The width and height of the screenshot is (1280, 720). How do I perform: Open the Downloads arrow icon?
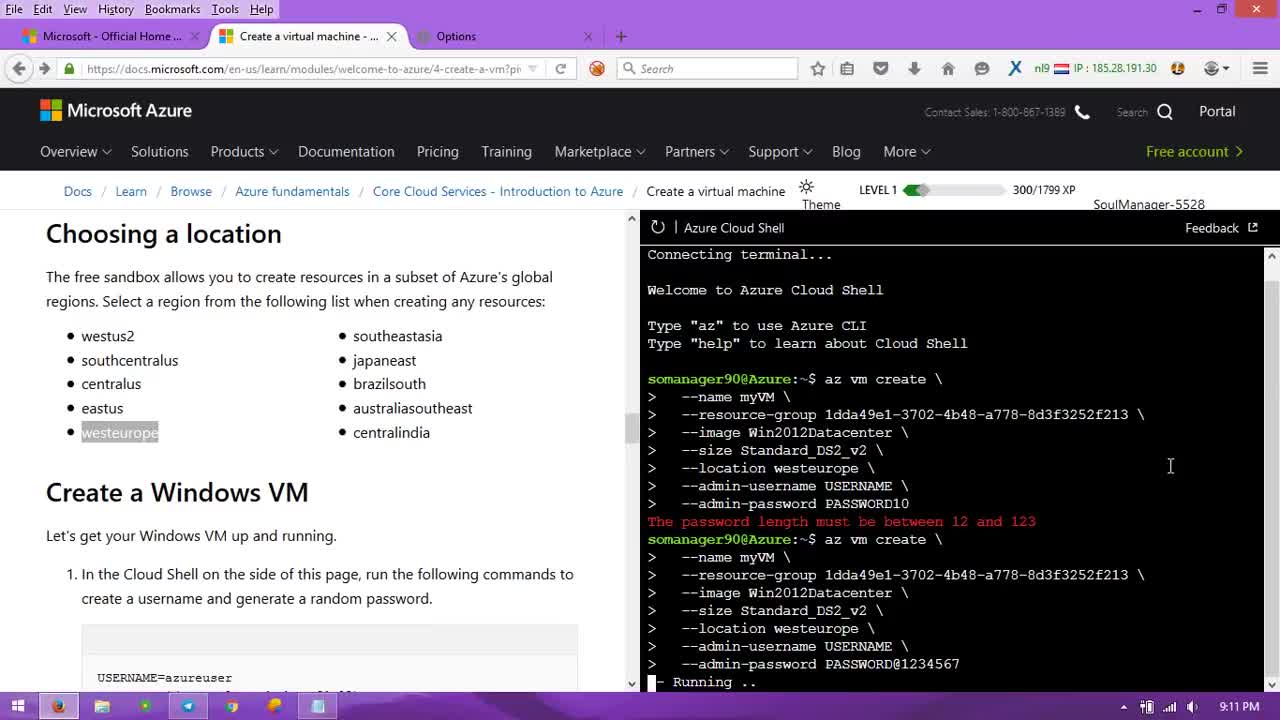[x=914, y=68]
